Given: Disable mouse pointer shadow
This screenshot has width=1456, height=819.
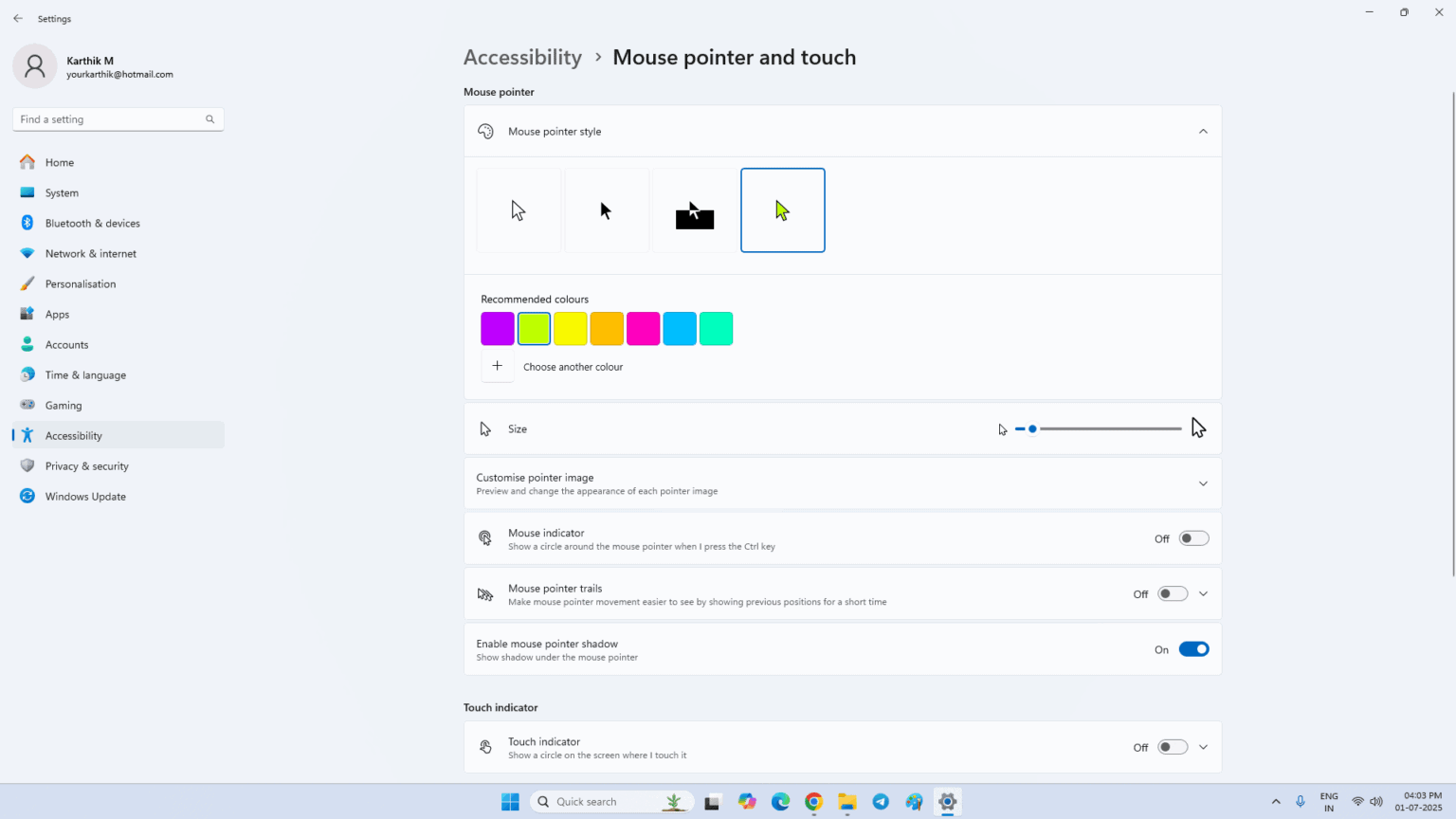Looking at the screenshot, I should (x=1193, y=648).
